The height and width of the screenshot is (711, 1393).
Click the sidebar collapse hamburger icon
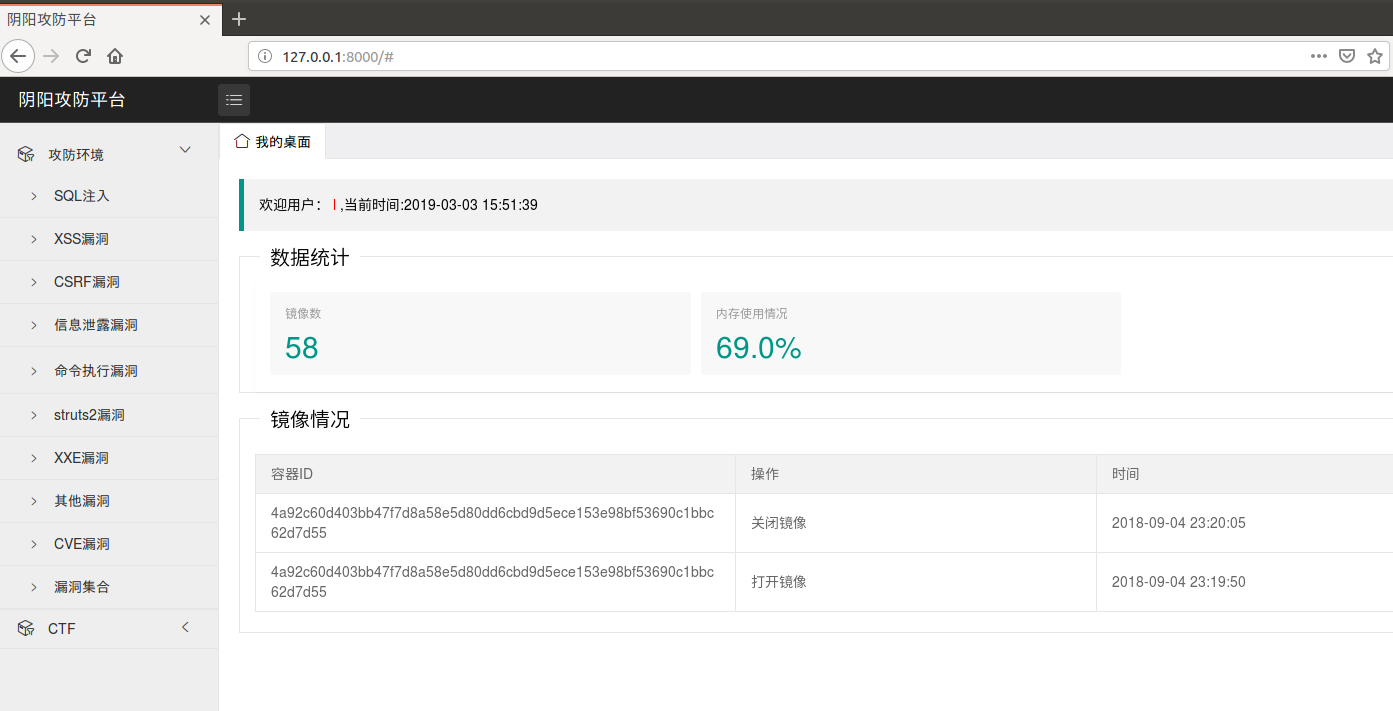pyautogui.click(x=234, y=100)
